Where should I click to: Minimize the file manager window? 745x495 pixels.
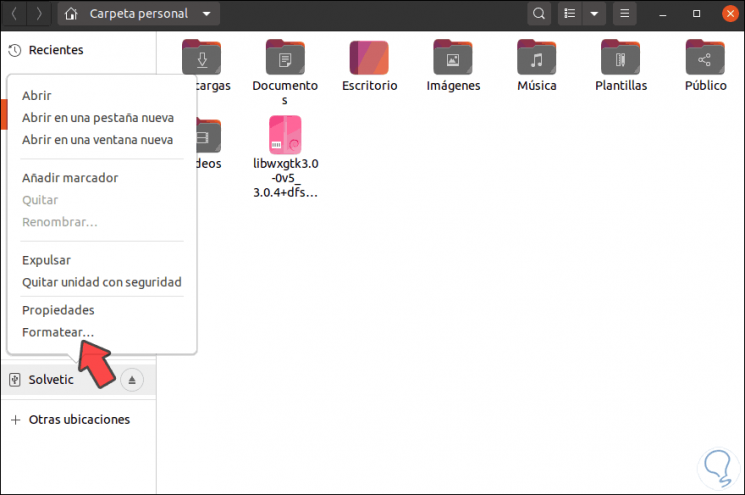pyautogui.click(x=663, y=14)
